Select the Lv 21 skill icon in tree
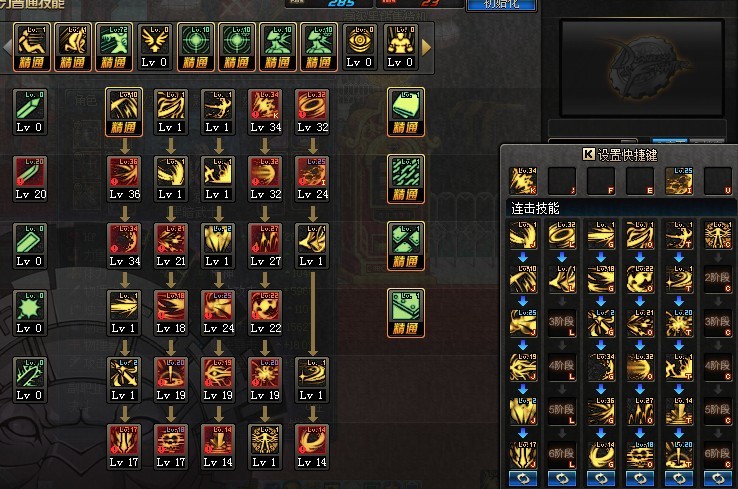Image resolution: width=738 pixels, height=489 pixels. coord(171,246)
